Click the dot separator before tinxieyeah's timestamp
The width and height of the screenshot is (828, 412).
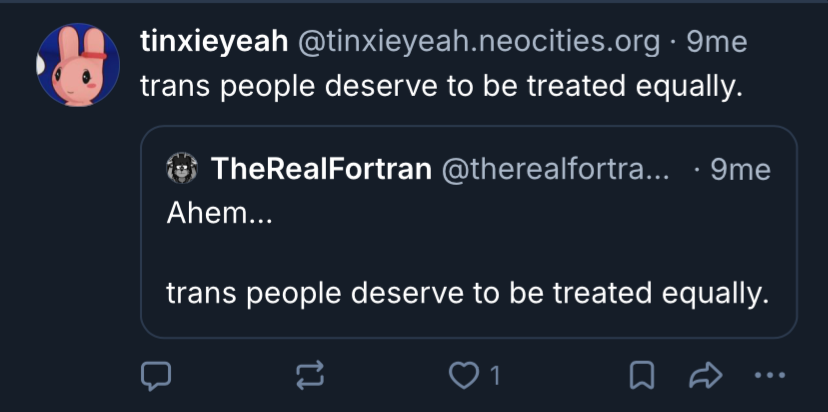point(673,42)
